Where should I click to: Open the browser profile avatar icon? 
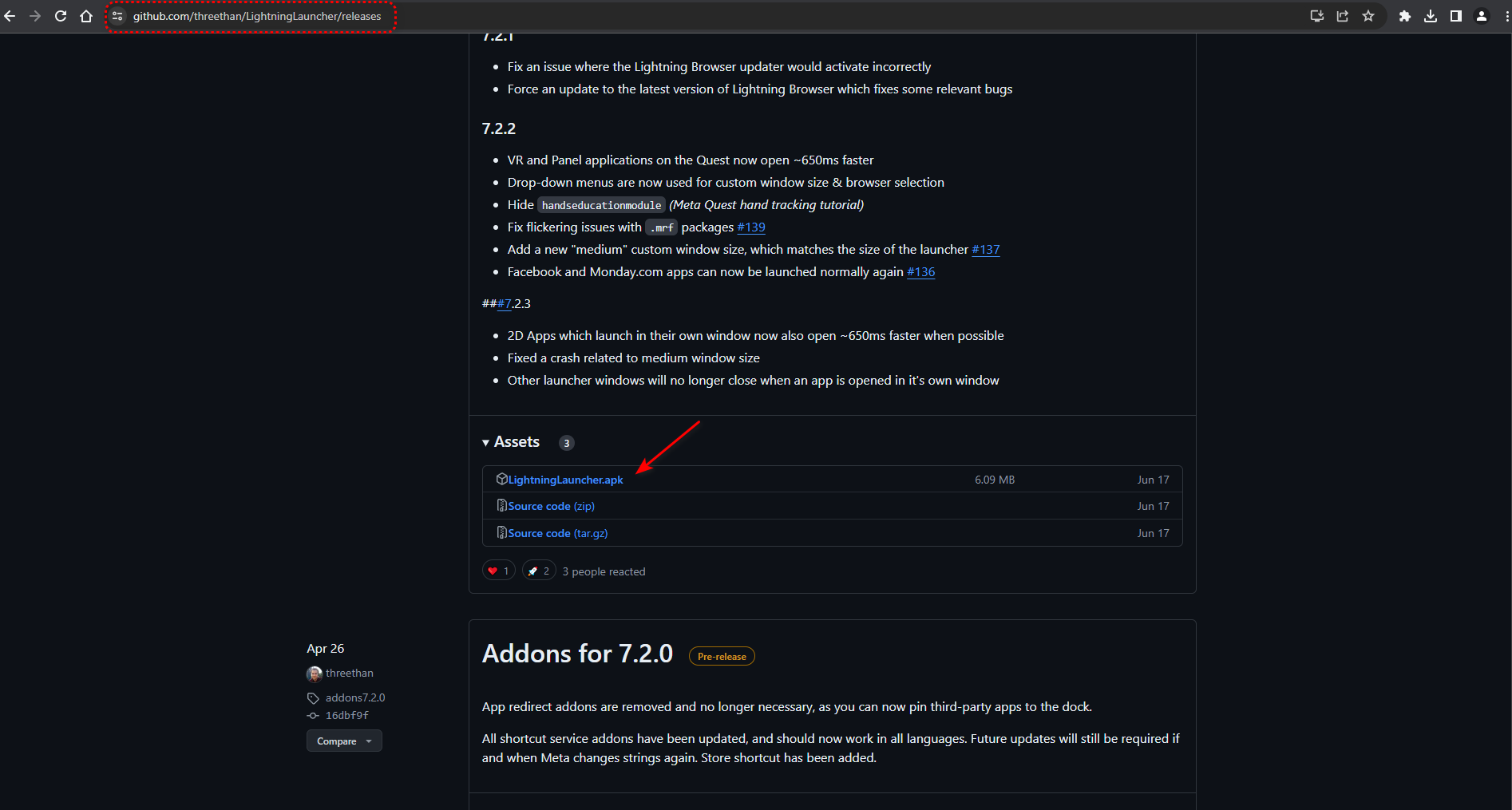[1482, 16]
